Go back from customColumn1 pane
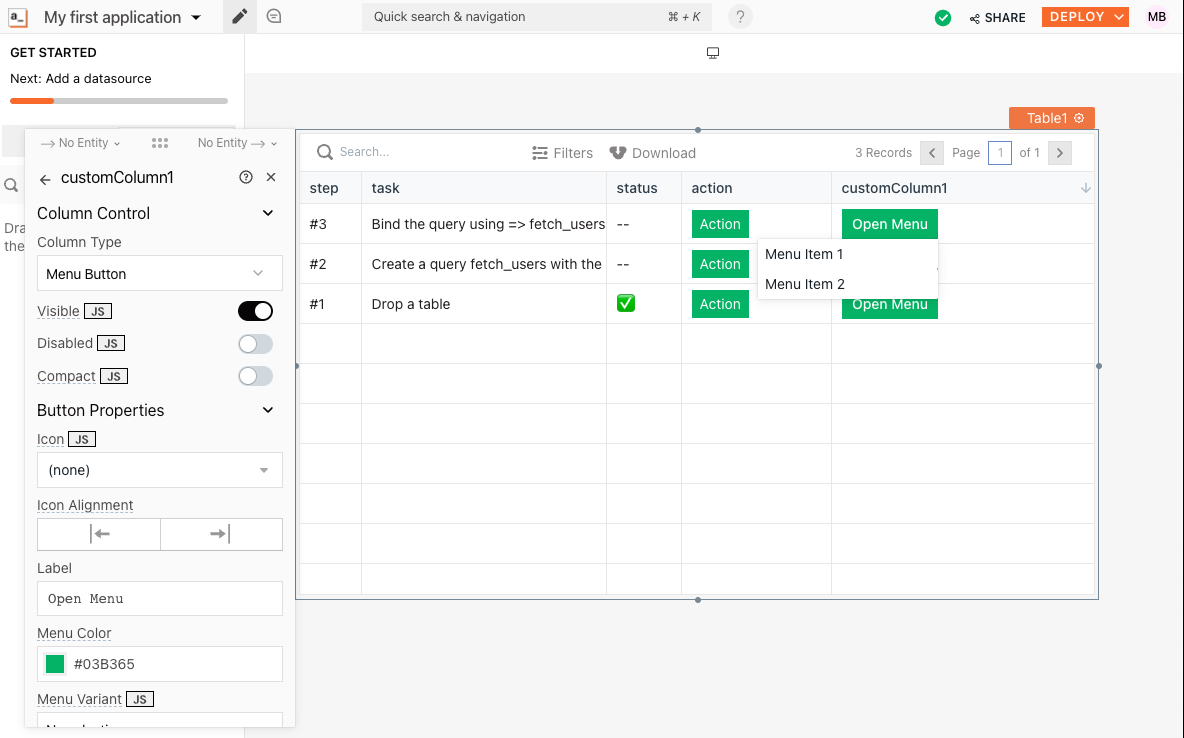 click(45, 179)
